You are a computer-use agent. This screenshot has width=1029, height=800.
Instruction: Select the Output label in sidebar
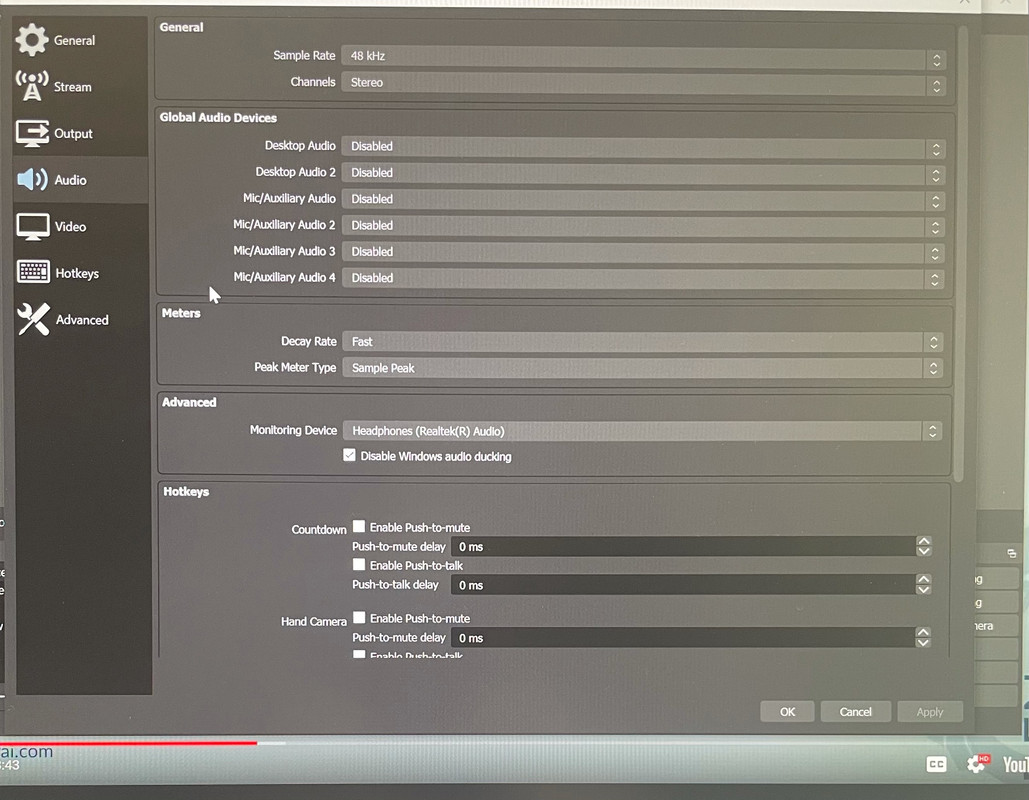tap(74, 133)
